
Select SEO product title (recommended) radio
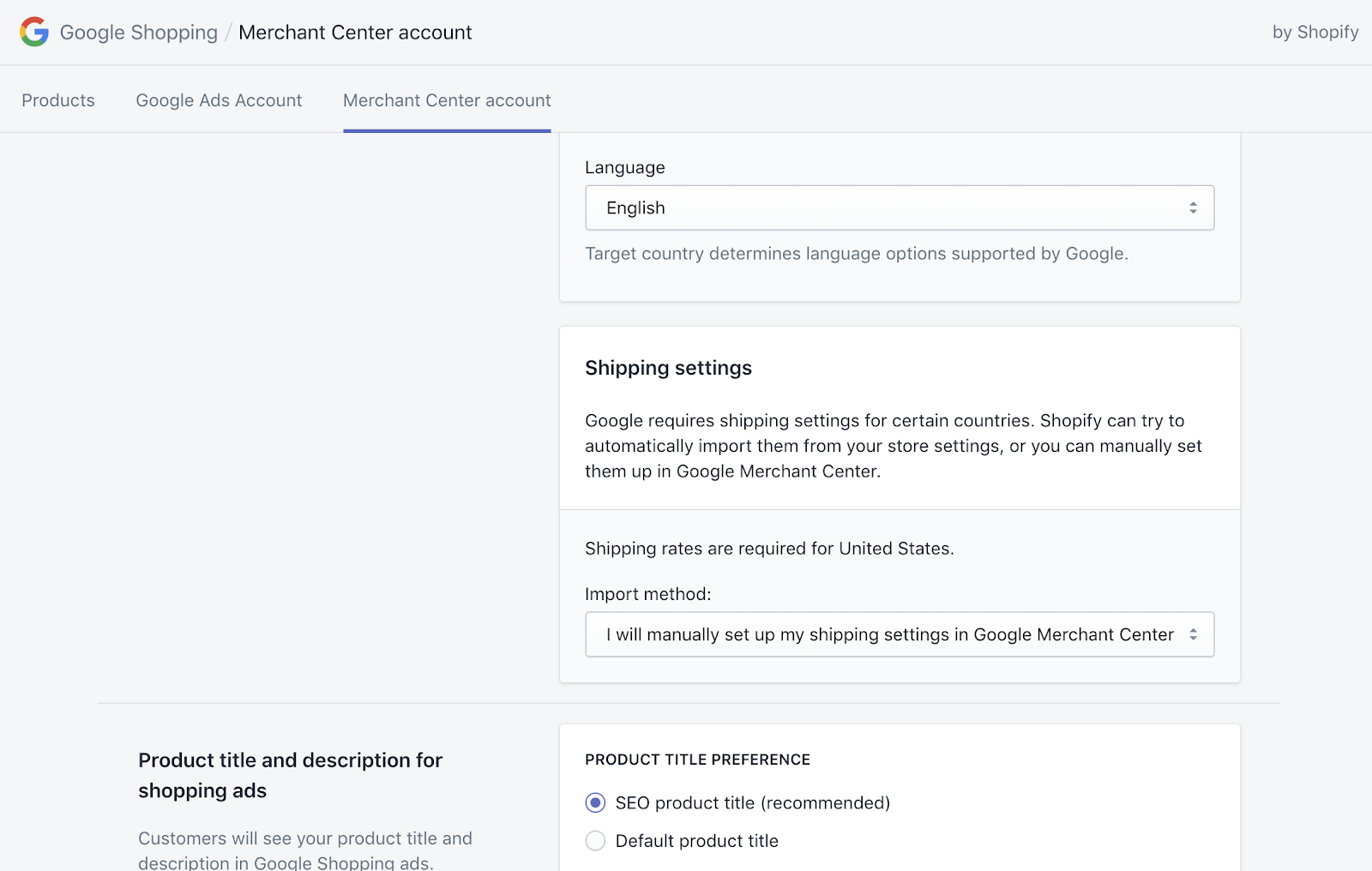pos(595,803)
